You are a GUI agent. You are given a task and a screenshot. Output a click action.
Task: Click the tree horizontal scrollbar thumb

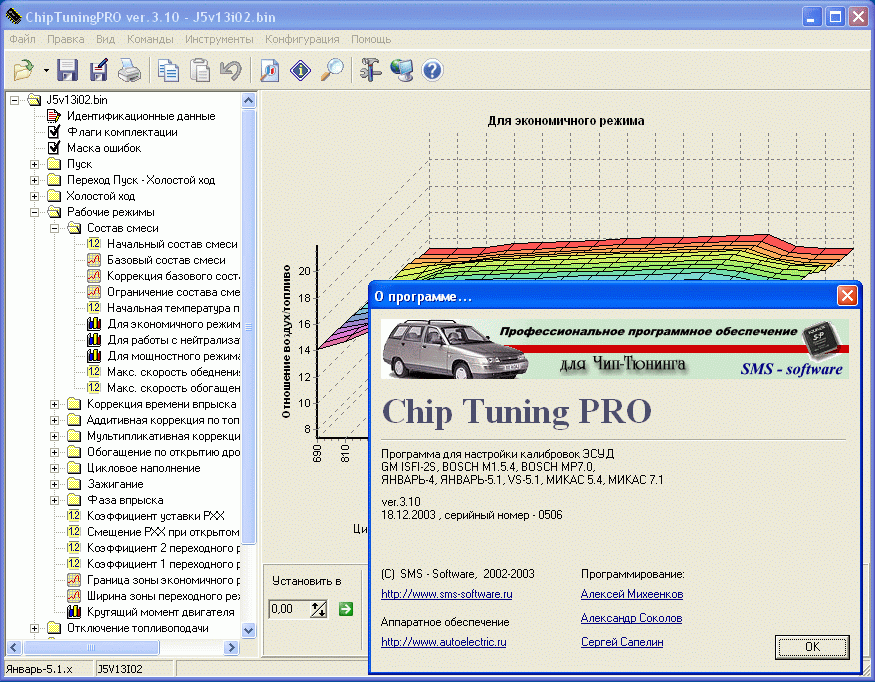[x=91, y=647]
